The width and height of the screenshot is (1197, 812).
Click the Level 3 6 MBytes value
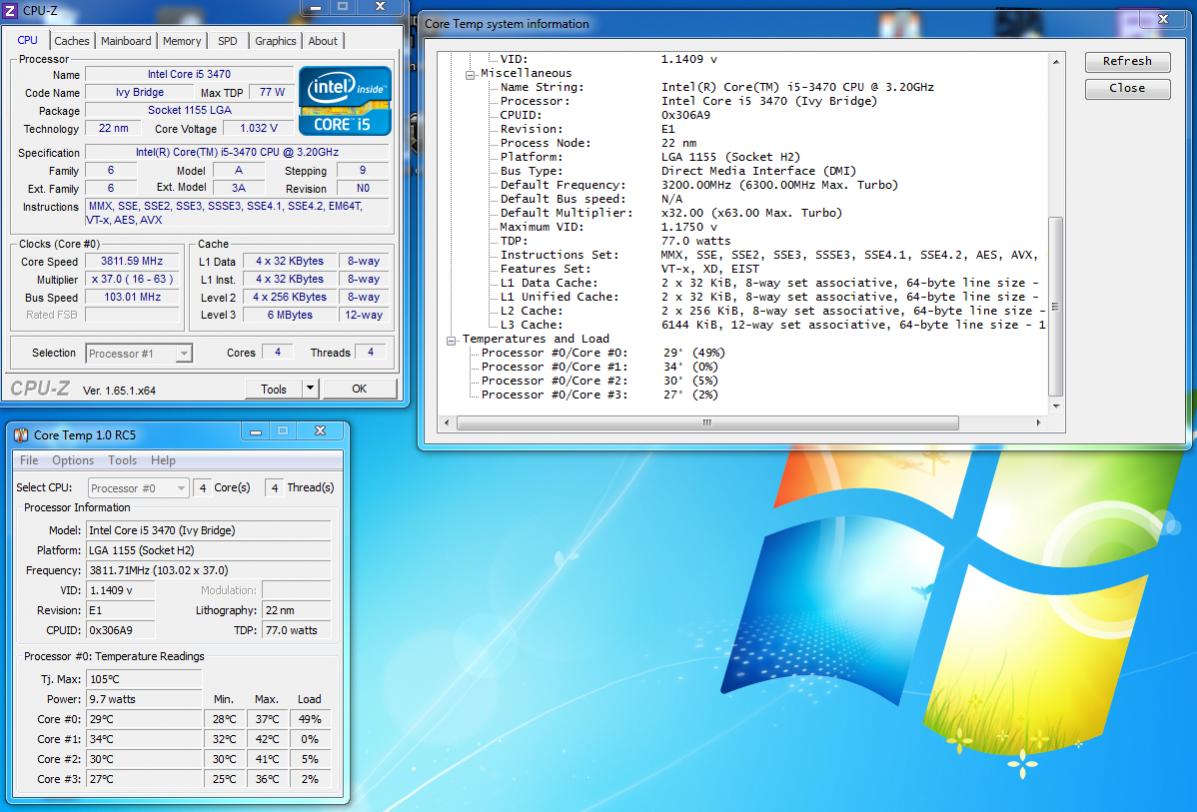pos(290,314)
